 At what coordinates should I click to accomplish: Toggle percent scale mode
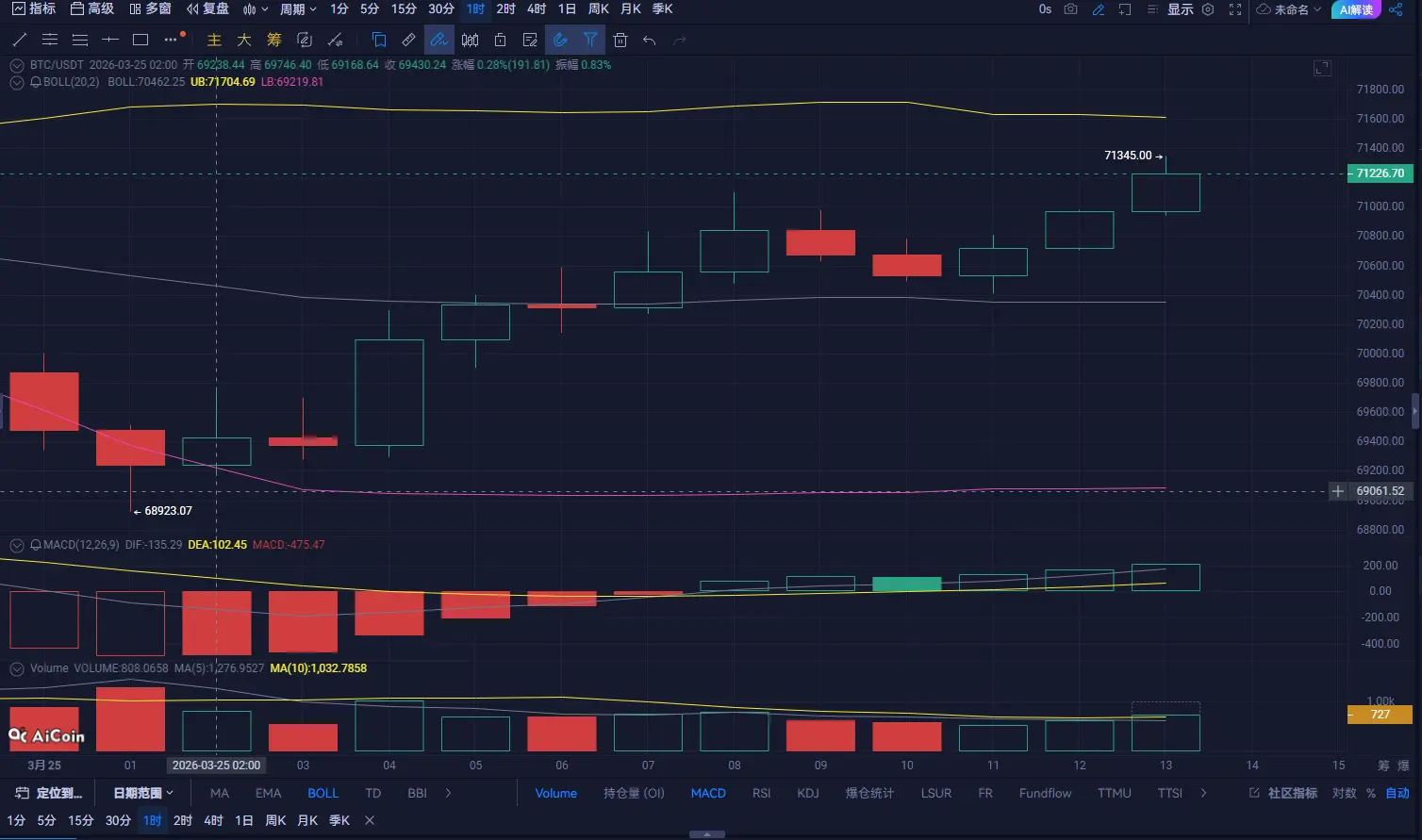[x=1371, y=793]
